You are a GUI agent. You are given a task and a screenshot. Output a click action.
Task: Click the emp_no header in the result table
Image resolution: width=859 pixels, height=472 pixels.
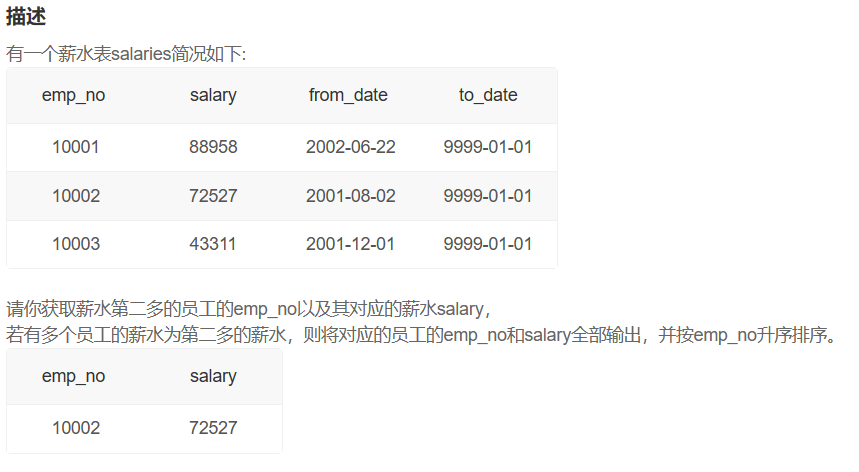pyautogui.click(x=74, y=377)
